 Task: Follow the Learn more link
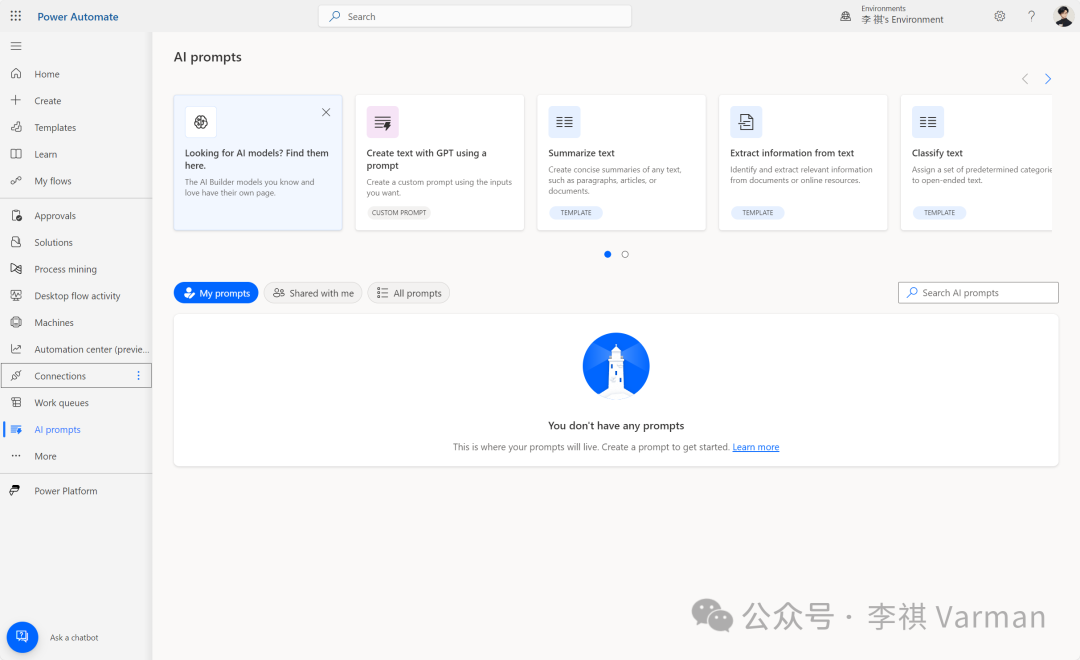756,447
